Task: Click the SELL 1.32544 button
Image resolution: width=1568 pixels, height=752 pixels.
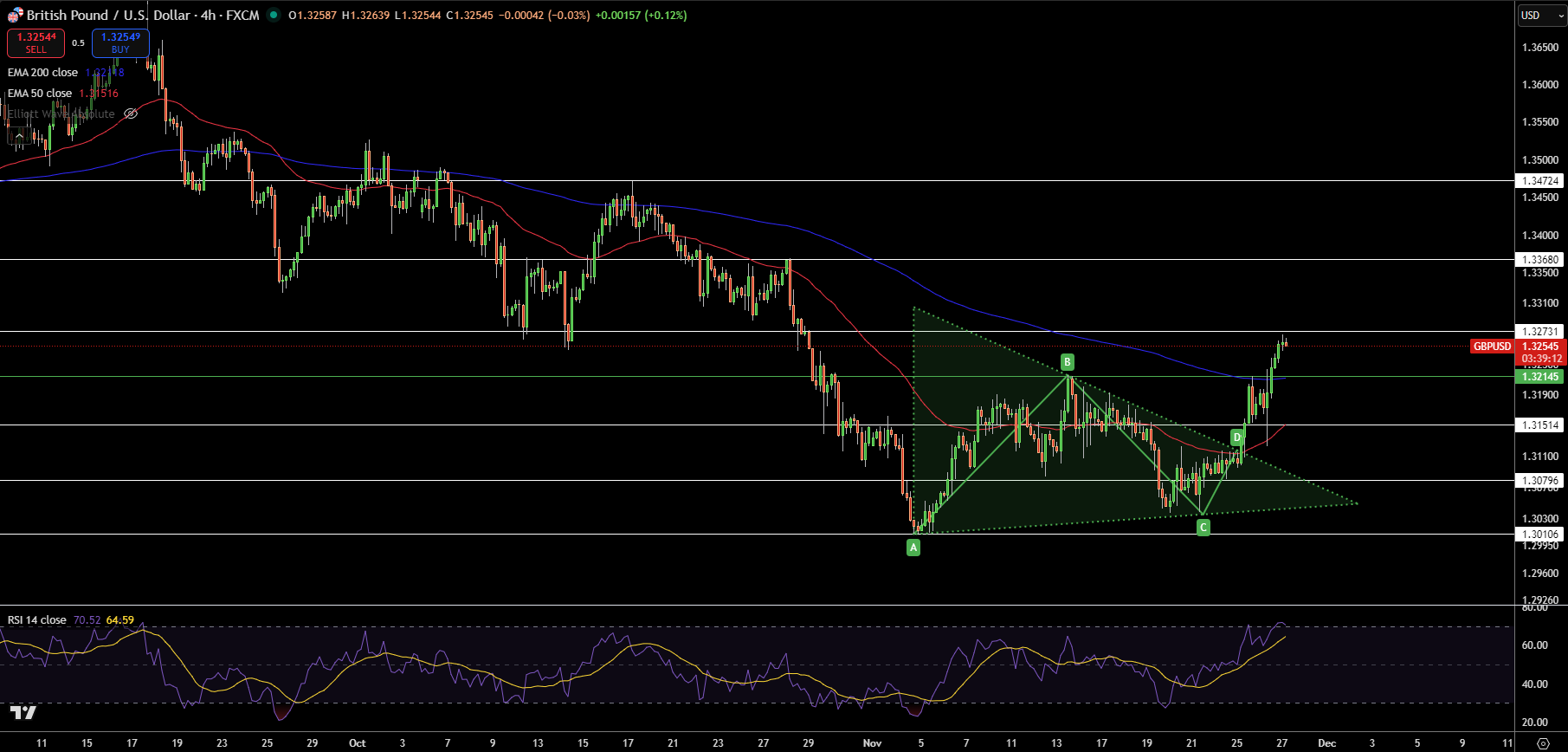Action: 36,42
